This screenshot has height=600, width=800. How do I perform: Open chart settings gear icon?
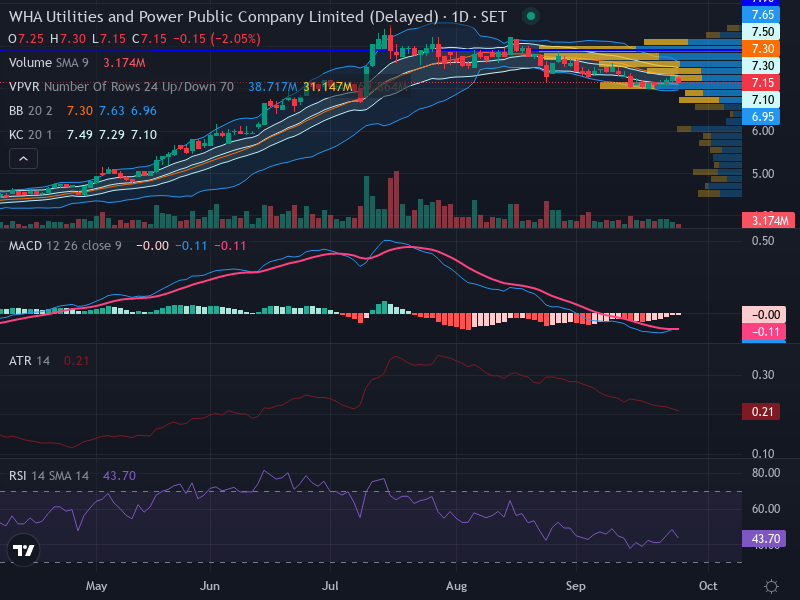(x=771, y=586)
